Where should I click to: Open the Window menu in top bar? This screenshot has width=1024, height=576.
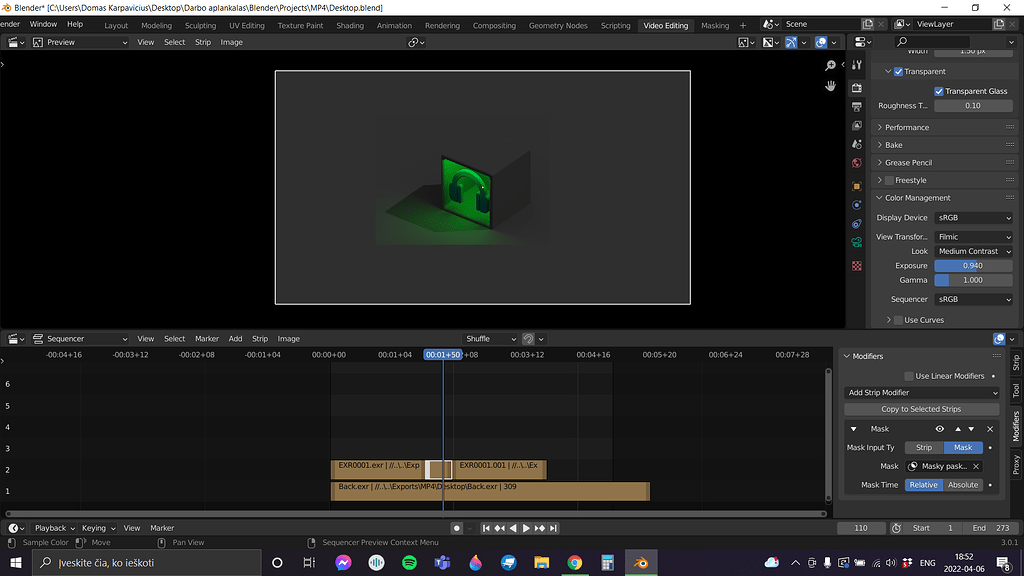click(x=43, y=24)
